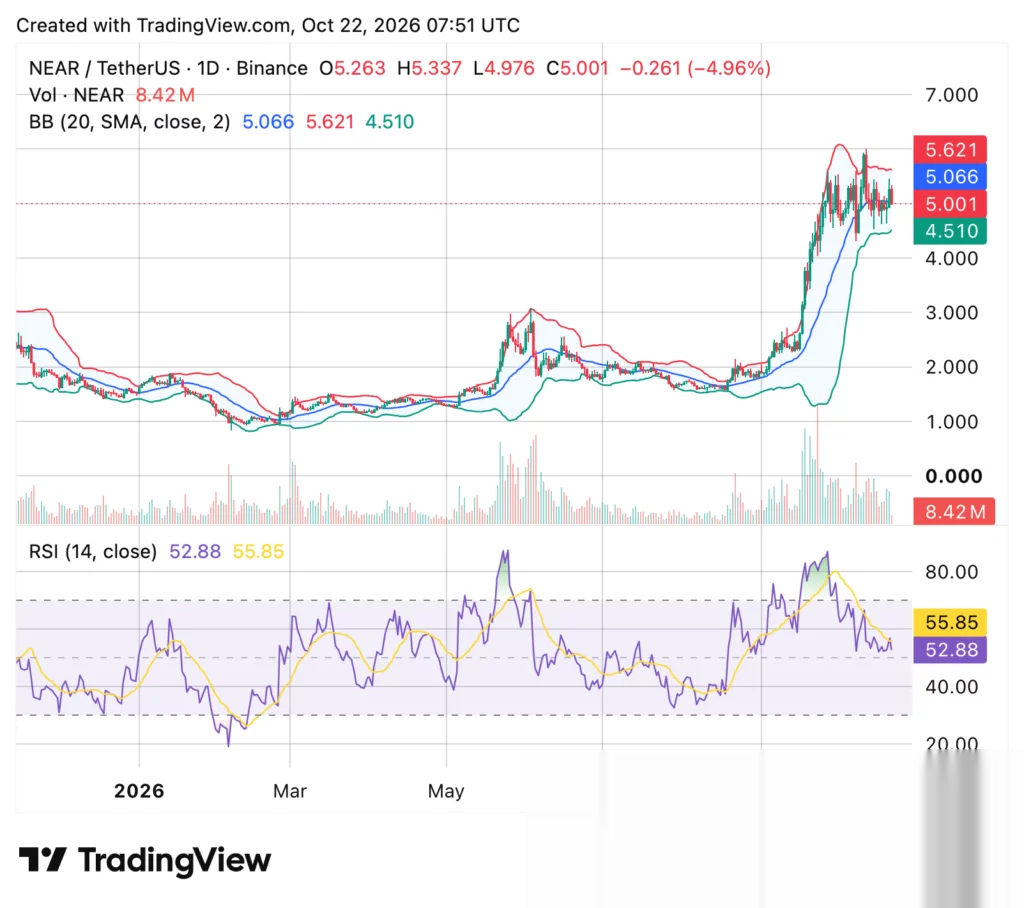Click the change −0.261 (−4.96%) text
The width and height of the screenshot is (1024, 908).
click(696, 68)
